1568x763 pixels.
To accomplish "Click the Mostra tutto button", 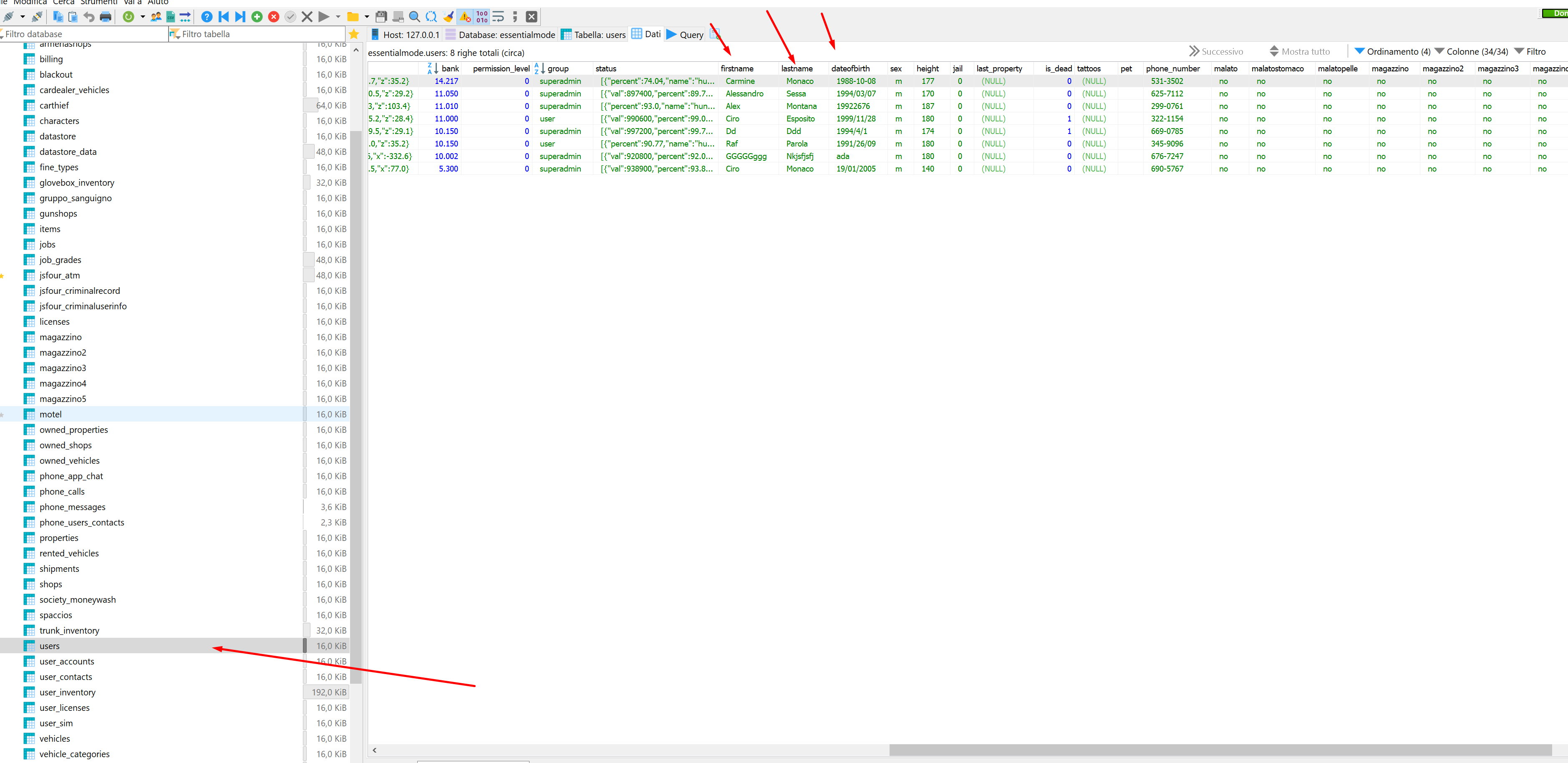I will click(1300, 52).
